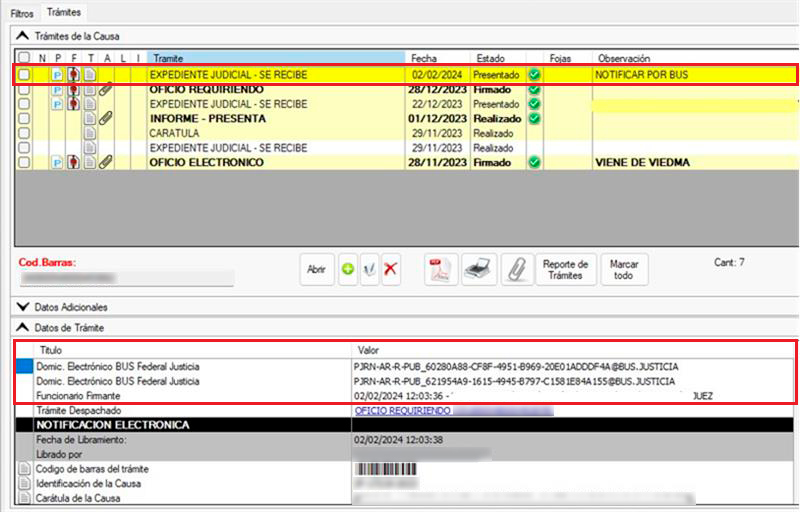Collapse the Datos de Trámite section
This screenshot has height=512, width=800.
tap(24, 328)
